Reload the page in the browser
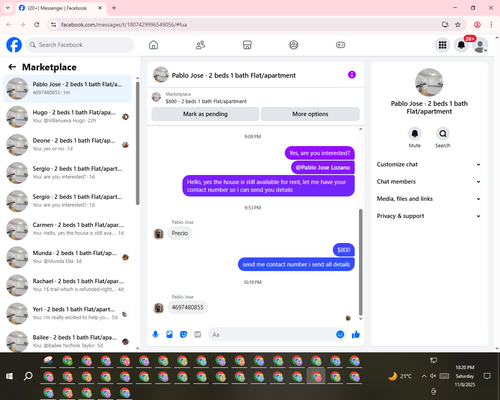 point(37,25)
